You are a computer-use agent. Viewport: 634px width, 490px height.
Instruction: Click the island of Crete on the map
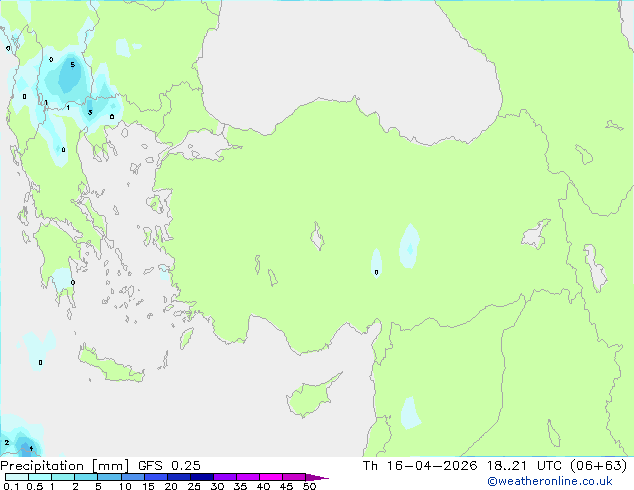click(x=111, y=366)
